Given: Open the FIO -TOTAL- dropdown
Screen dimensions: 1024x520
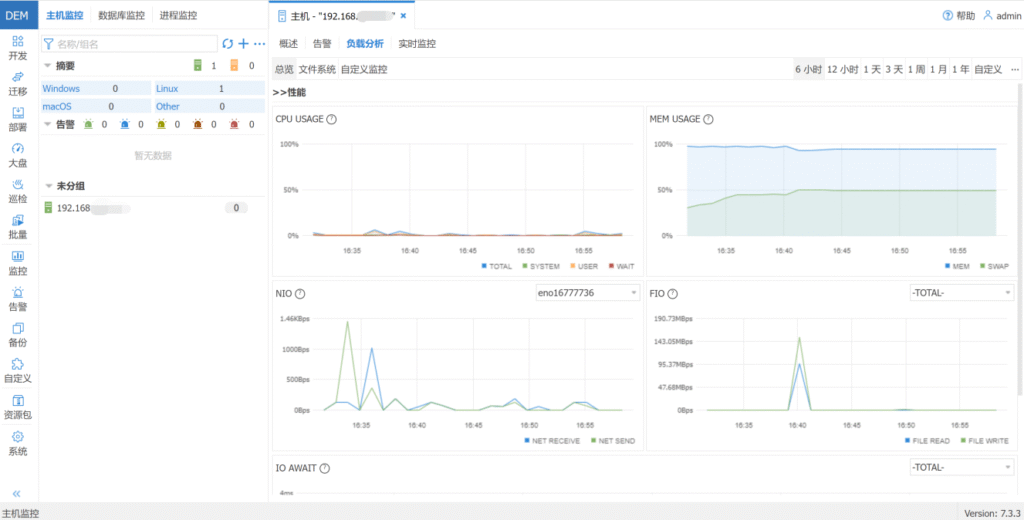Looking at the screenshot, I should click(x=961, y=293).
